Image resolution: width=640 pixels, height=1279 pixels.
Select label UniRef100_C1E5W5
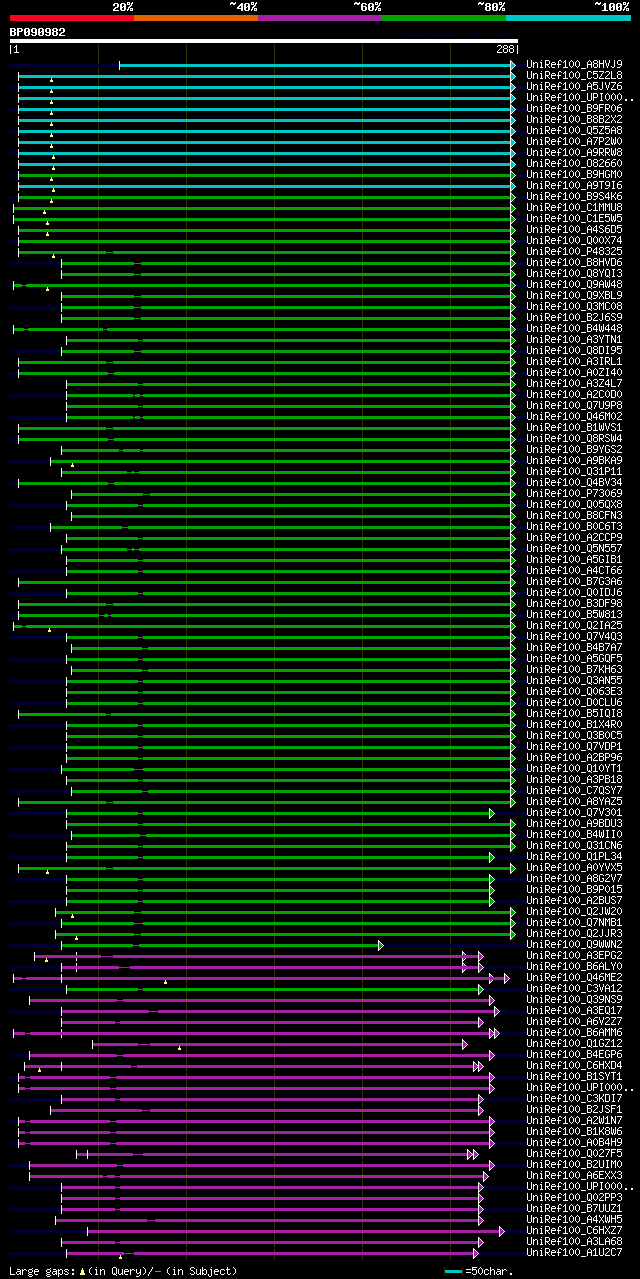click(x=574, y=219)
